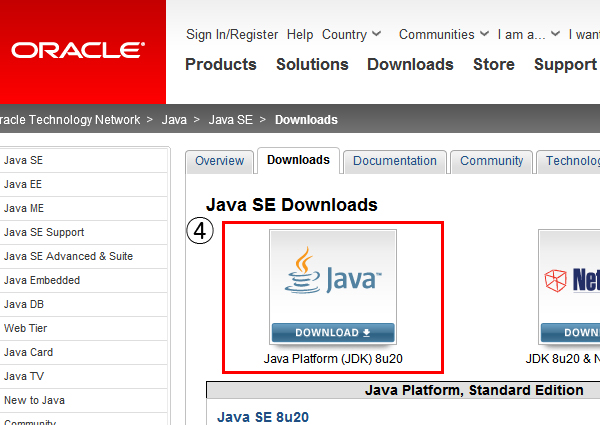Click the NetBeans bundle download button
Viewport: 600px width, 425px height.
pyautogui.click(x=571, y=332)
